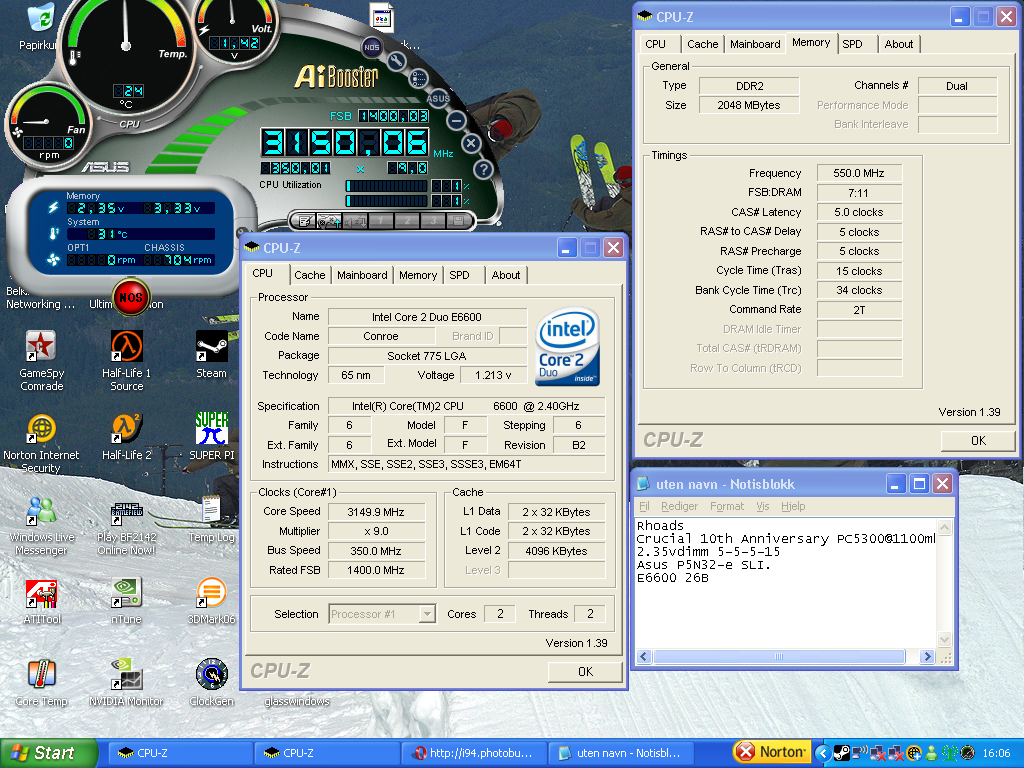Click the green antenna wireless tray icon
The height and width of the screenshot is (768, 1024).
click(x=950, y=753)
